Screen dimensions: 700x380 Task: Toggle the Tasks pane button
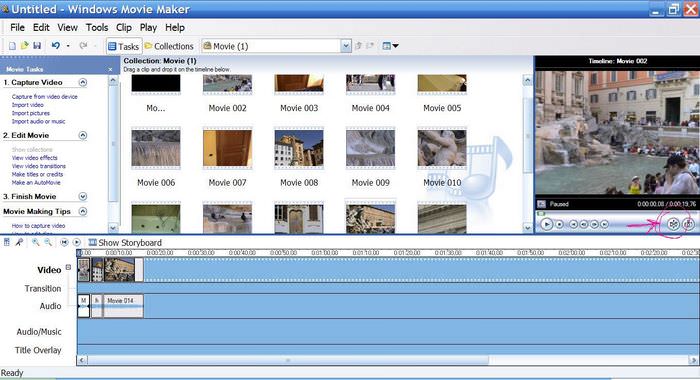pos(124,46)
